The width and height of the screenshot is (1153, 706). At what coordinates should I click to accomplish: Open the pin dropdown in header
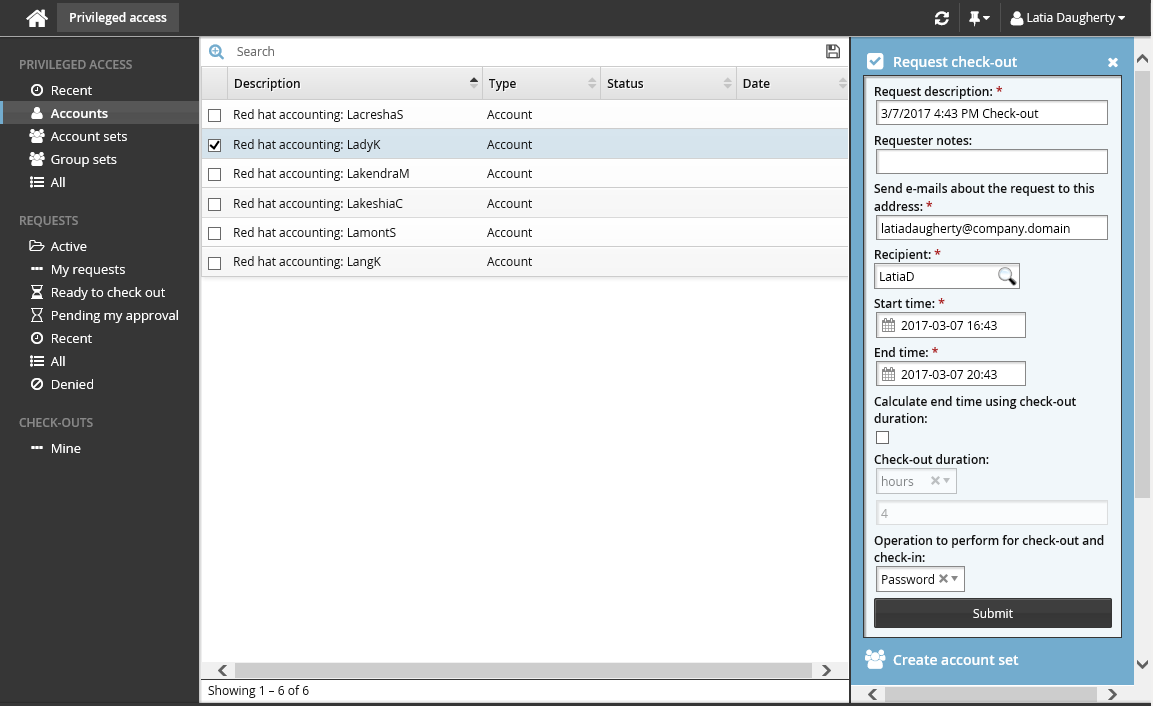point(979,18)
